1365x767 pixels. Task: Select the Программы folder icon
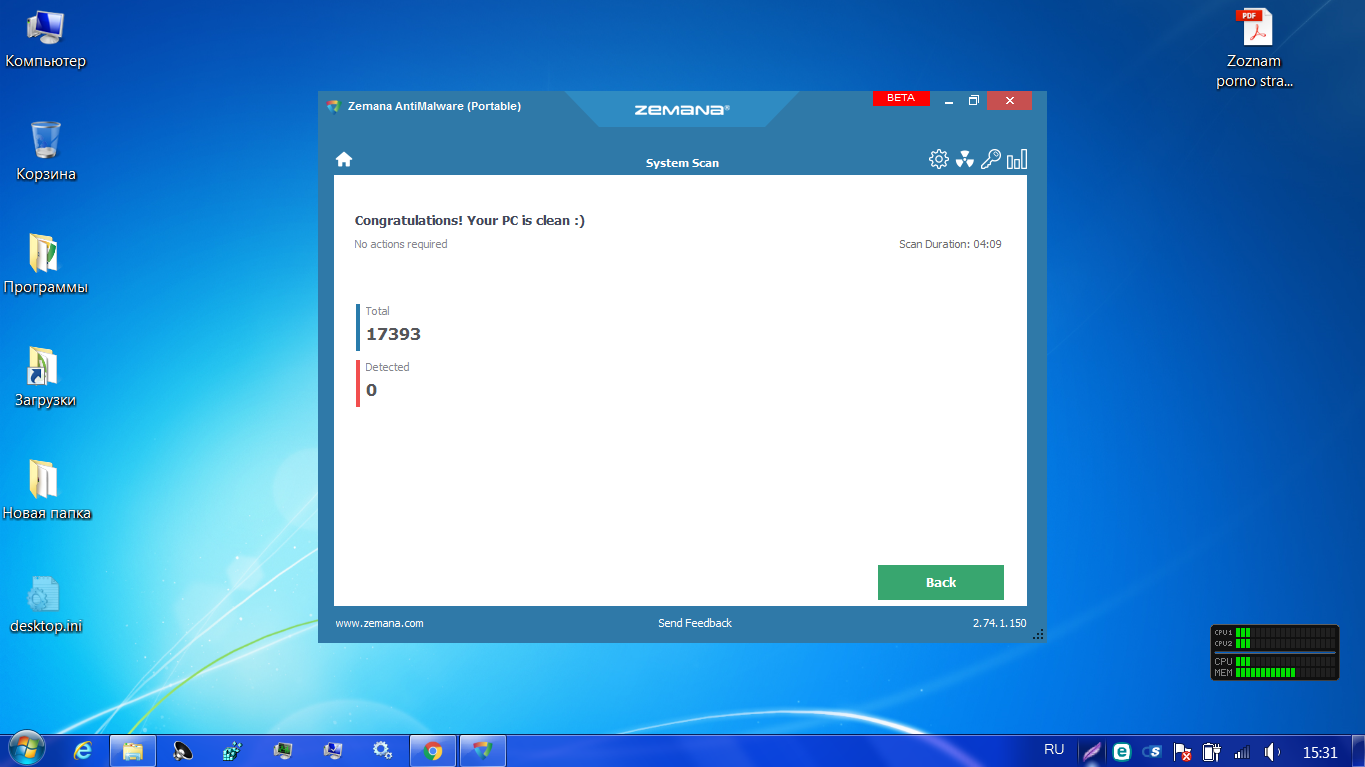(x=46, y=265)
